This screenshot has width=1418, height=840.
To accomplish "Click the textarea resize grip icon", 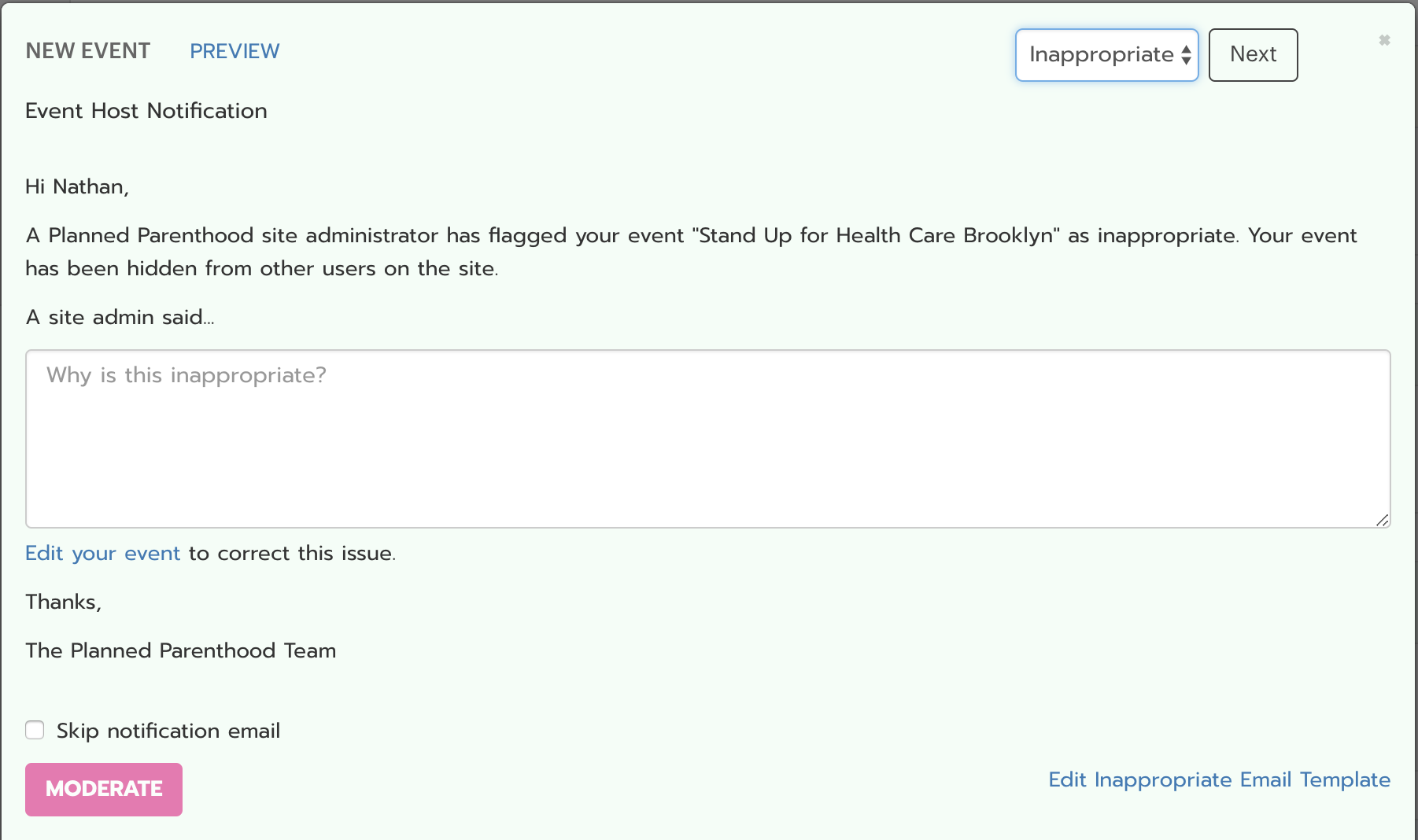I will click(1382, 519).
